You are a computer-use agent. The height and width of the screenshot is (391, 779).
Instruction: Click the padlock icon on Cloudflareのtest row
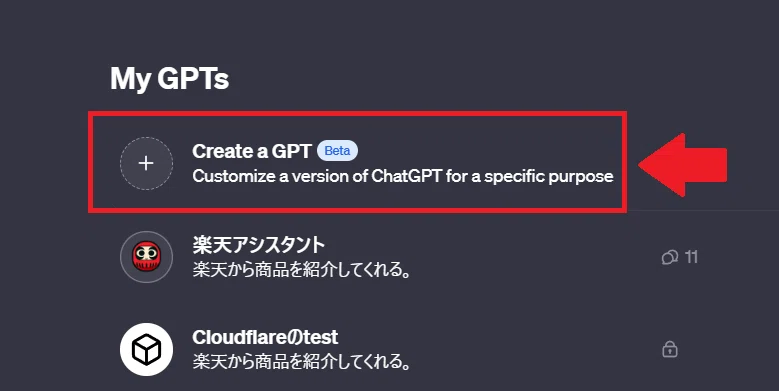(x=670, y=350)
